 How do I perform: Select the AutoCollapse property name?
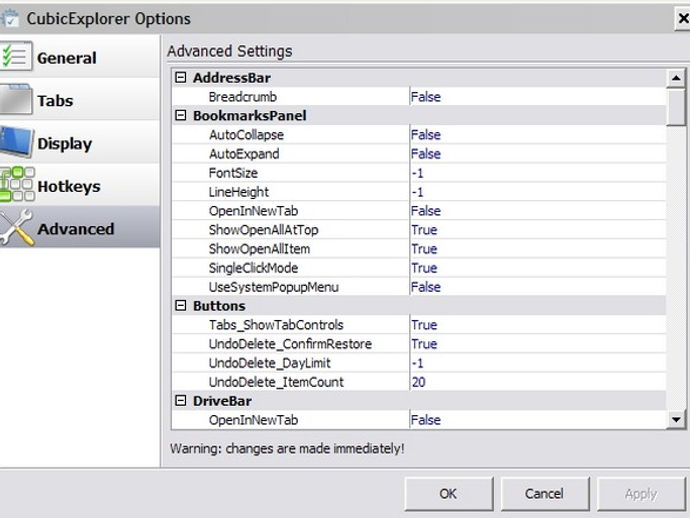tap(246, 135)
